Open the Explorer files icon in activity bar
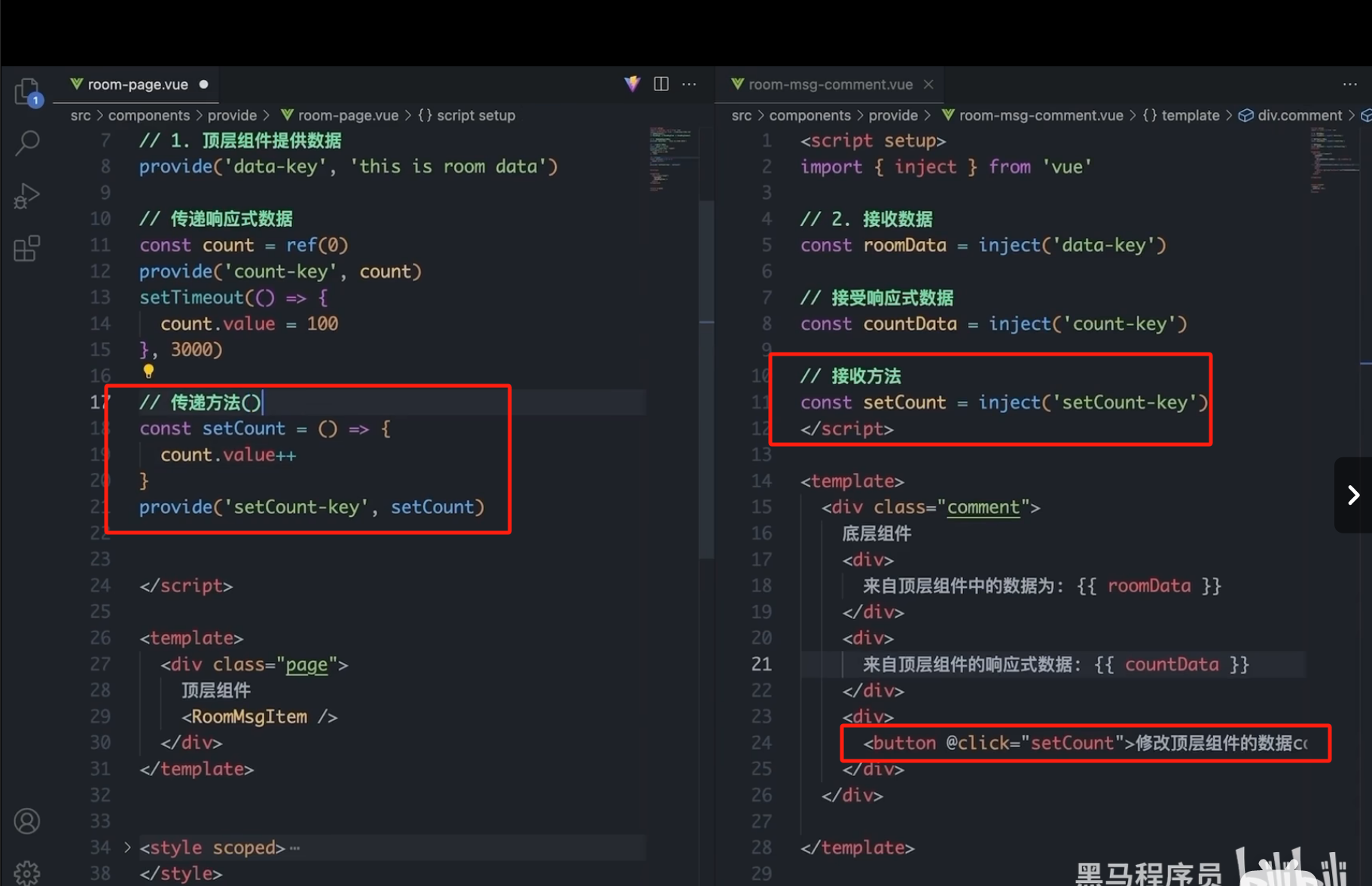 (x=28, y=93)
